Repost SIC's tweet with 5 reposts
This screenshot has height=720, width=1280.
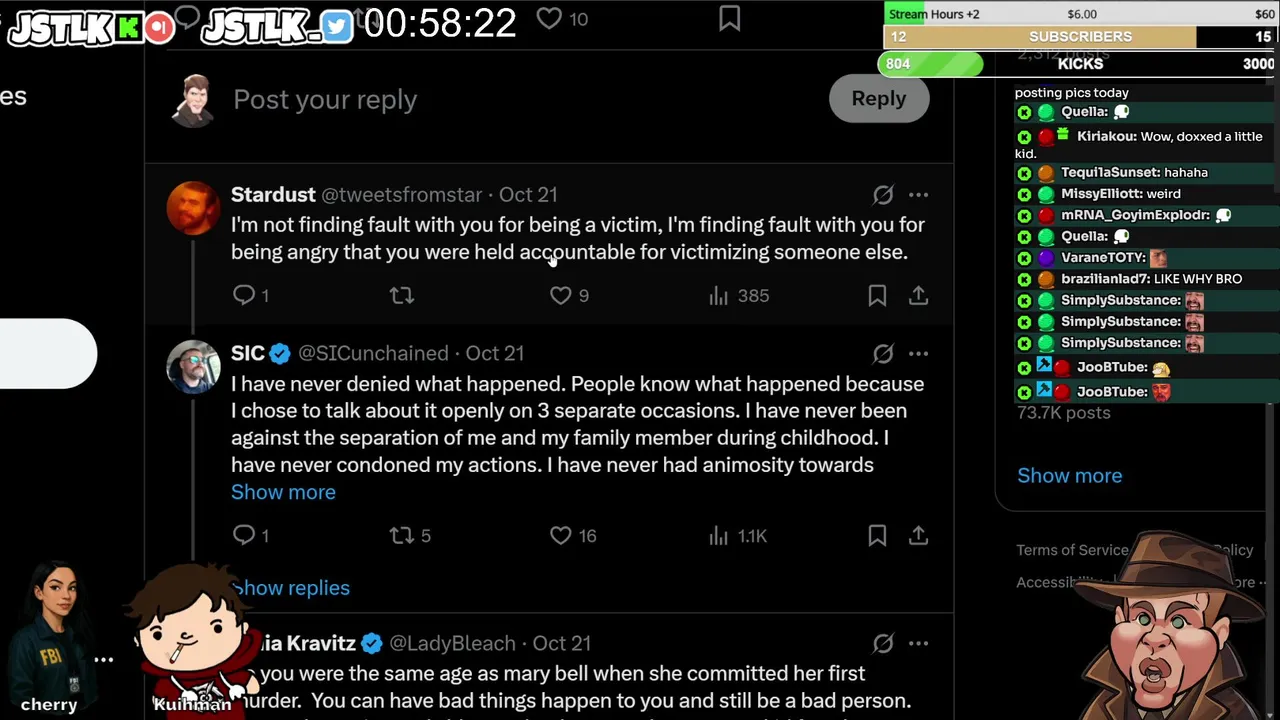click(401, 536)
